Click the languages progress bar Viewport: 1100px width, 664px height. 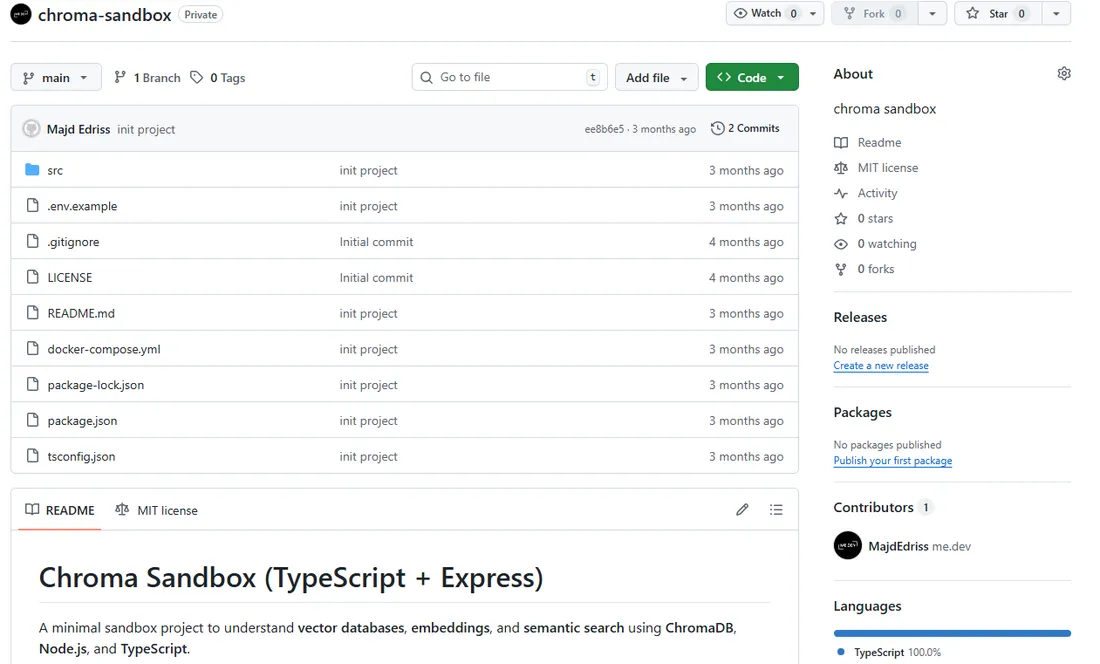tap(952, 633)
